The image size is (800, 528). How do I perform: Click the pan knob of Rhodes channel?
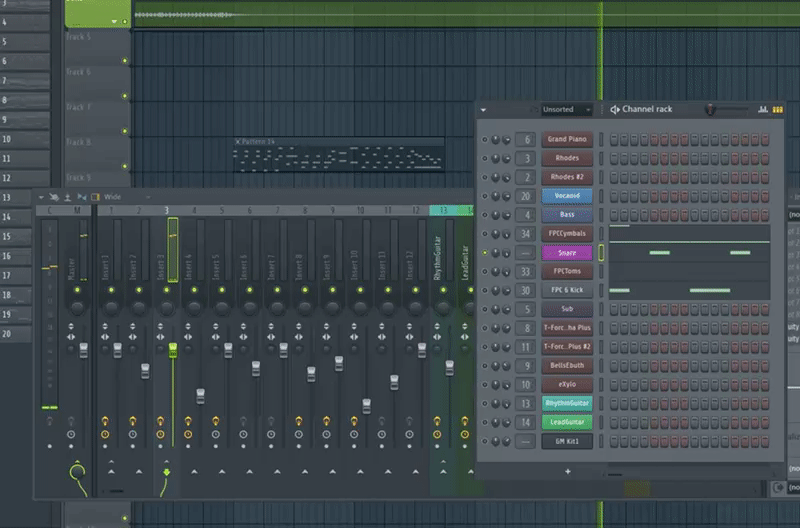coord(495,159)
